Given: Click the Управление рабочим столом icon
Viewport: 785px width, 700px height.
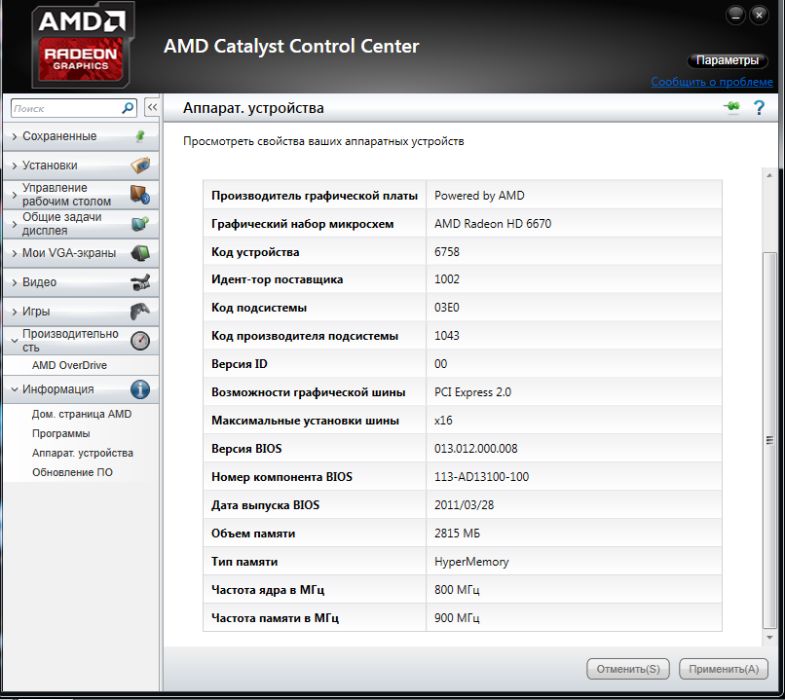Looking at the screenshot, I should coord(140,194).
